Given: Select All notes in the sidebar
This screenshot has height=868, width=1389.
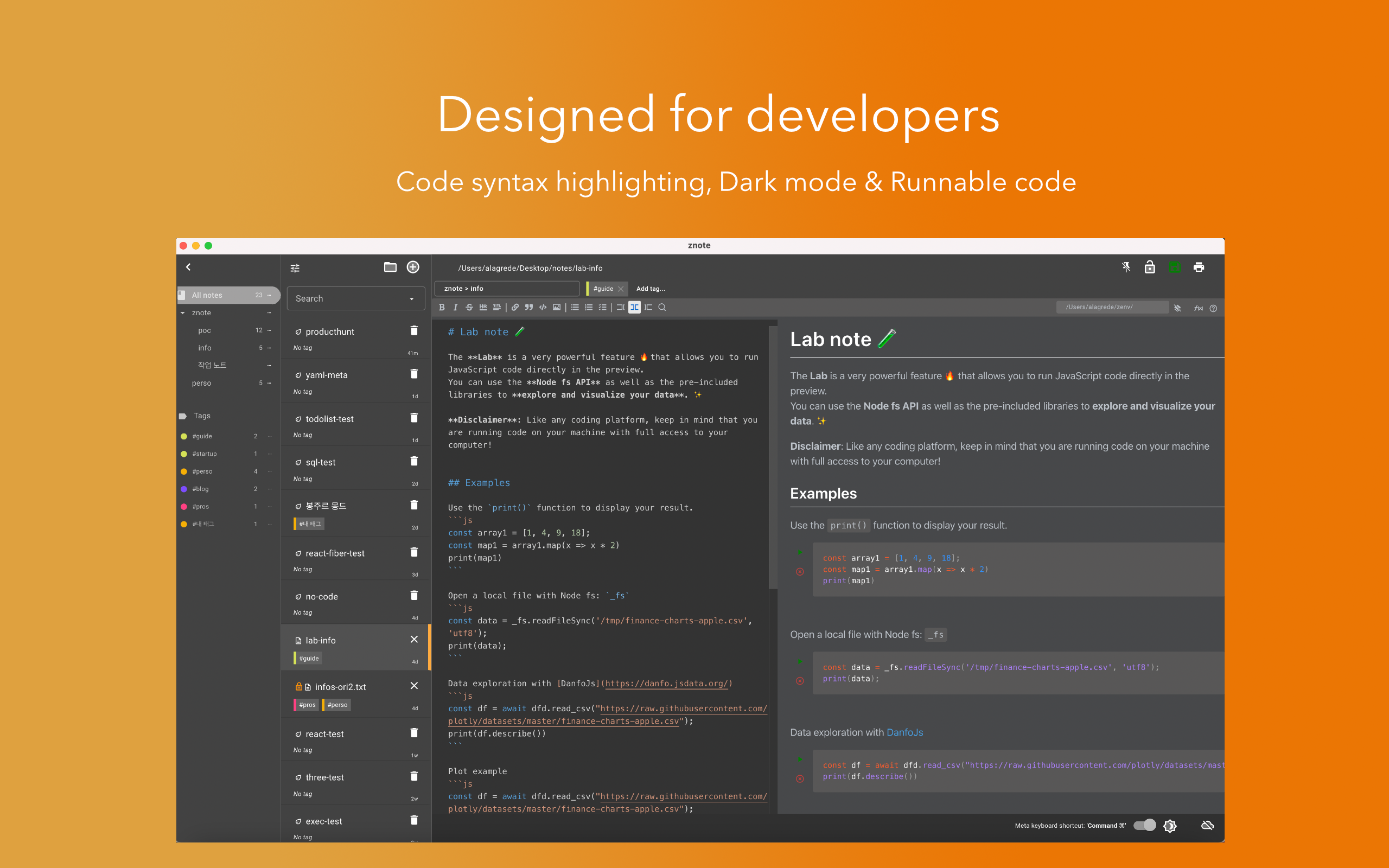Looking at the screenshot, I should (x=228, y=295).
